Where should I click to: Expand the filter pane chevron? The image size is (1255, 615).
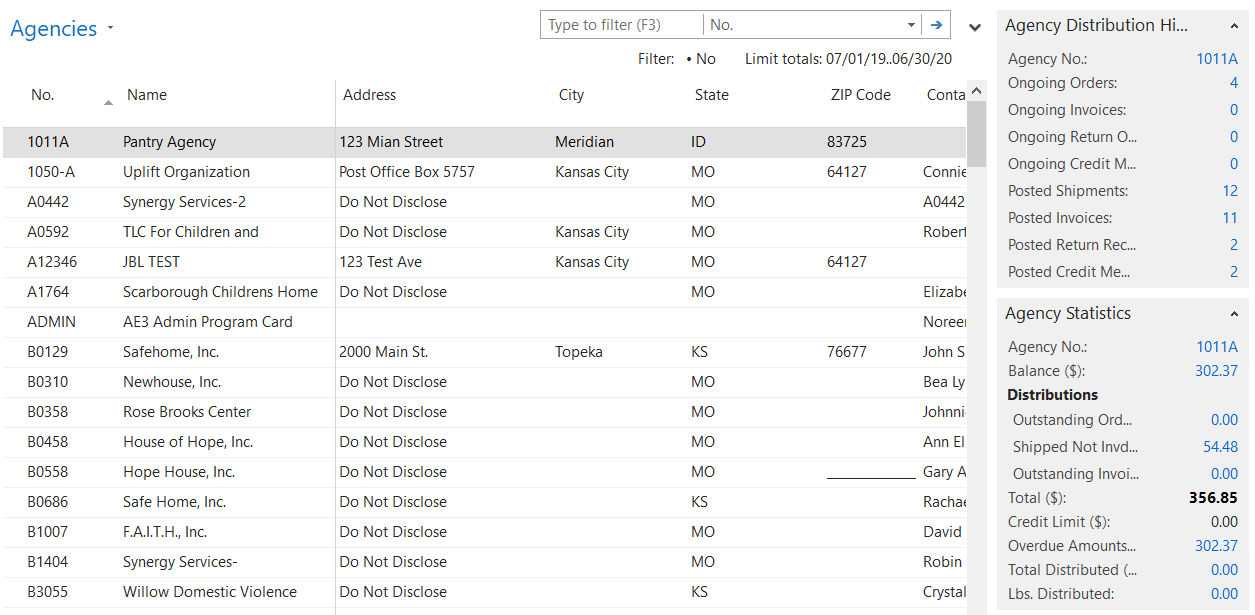tap(975, 27)
